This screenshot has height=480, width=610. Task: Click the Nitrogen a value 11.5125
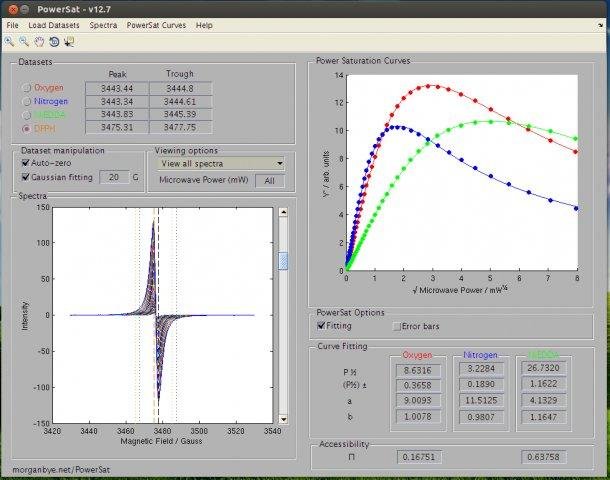tap(481, 400)
